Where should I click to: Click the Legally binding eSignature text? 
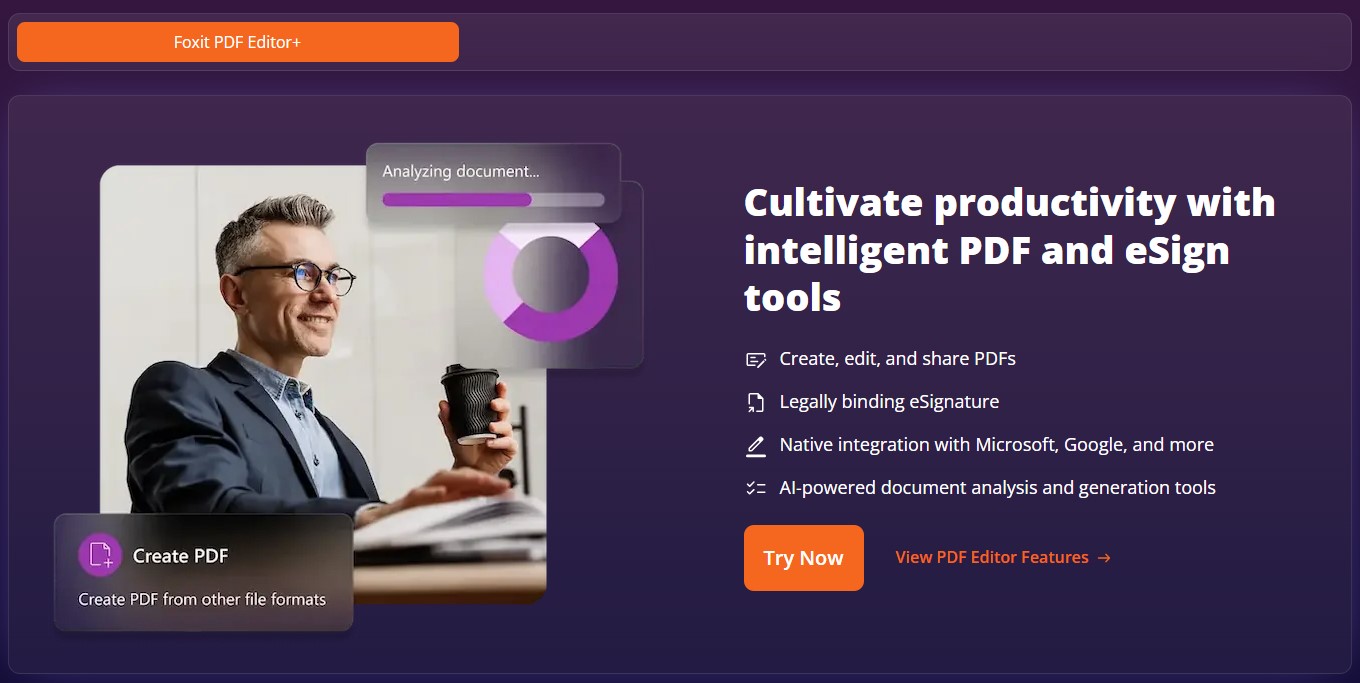[889, 402]
